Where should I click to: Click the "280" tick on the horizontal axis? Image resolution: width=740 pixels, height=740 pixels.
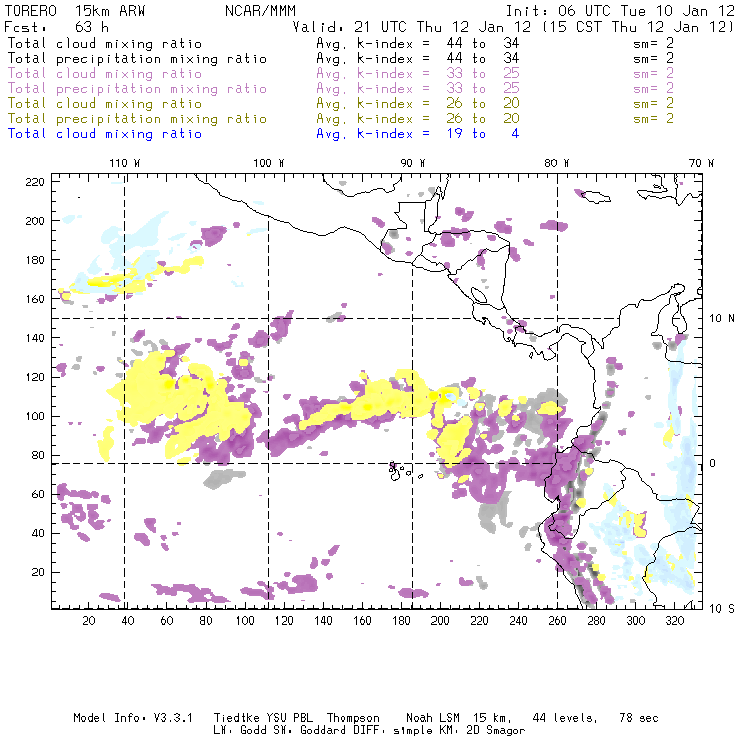click(x=597, y=621)
